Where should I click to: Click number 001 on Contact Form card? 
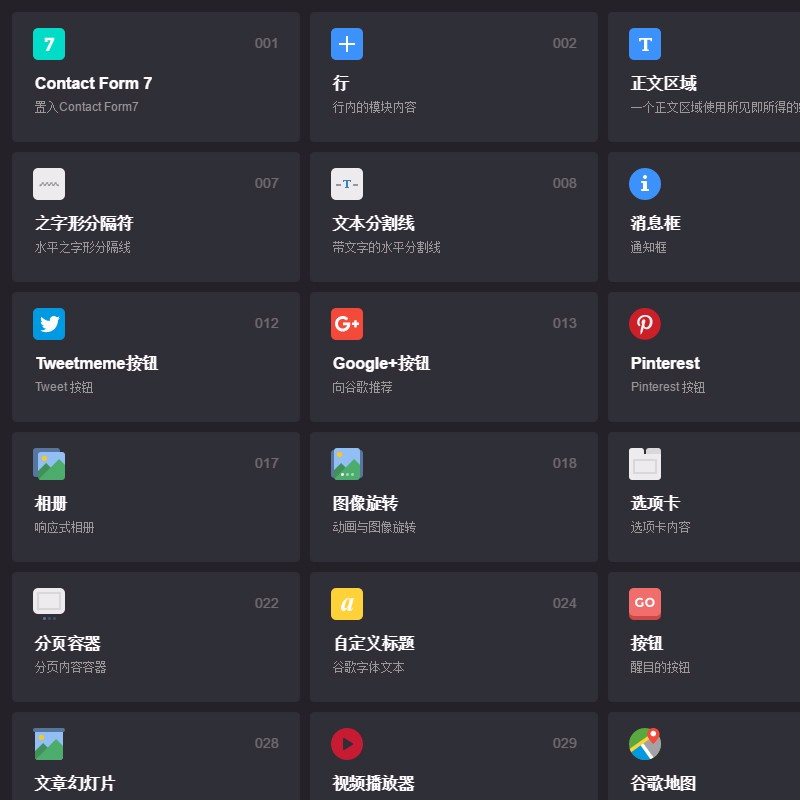tap(266, 43)
